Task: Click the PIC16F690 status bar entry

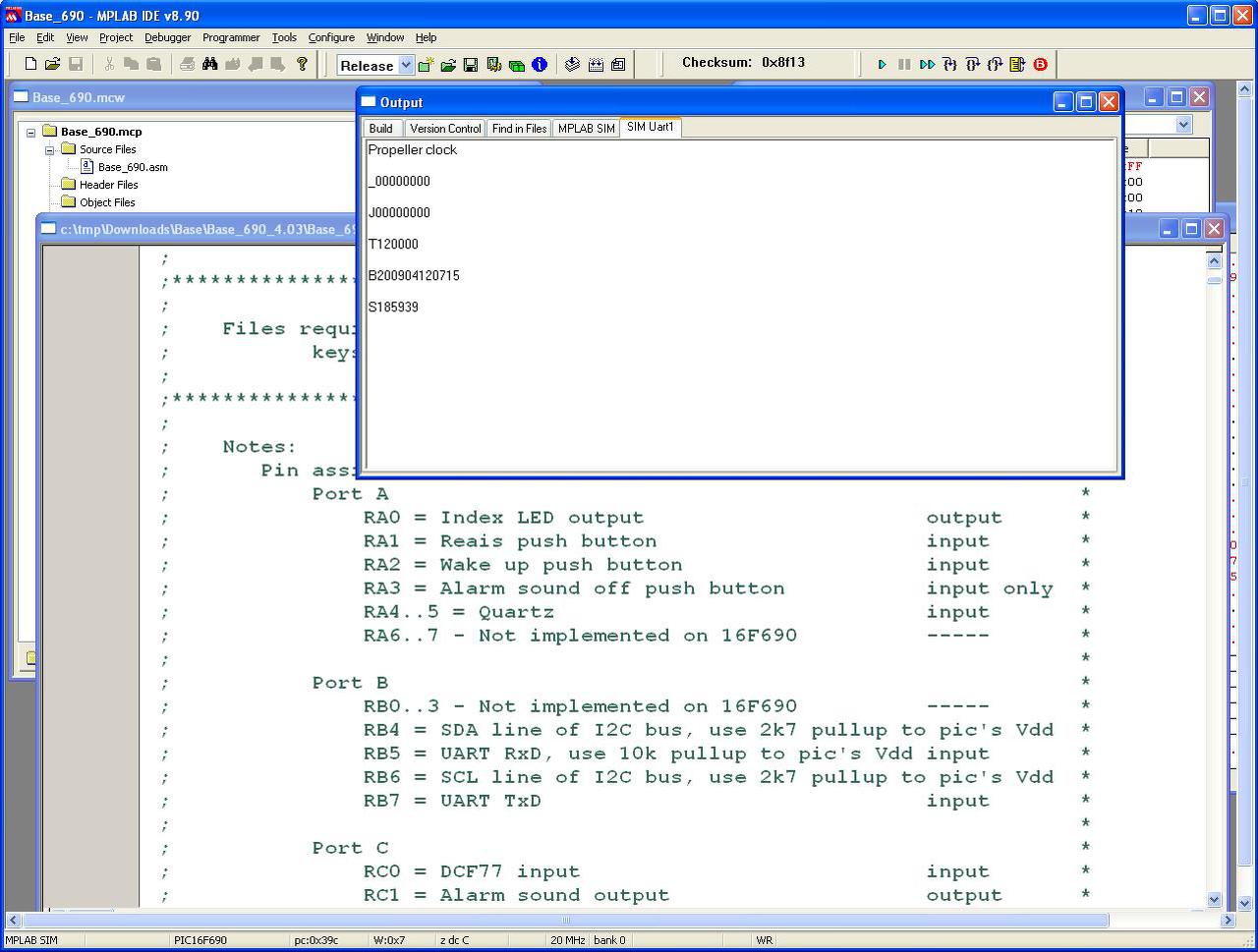Action: click(200, 940)
